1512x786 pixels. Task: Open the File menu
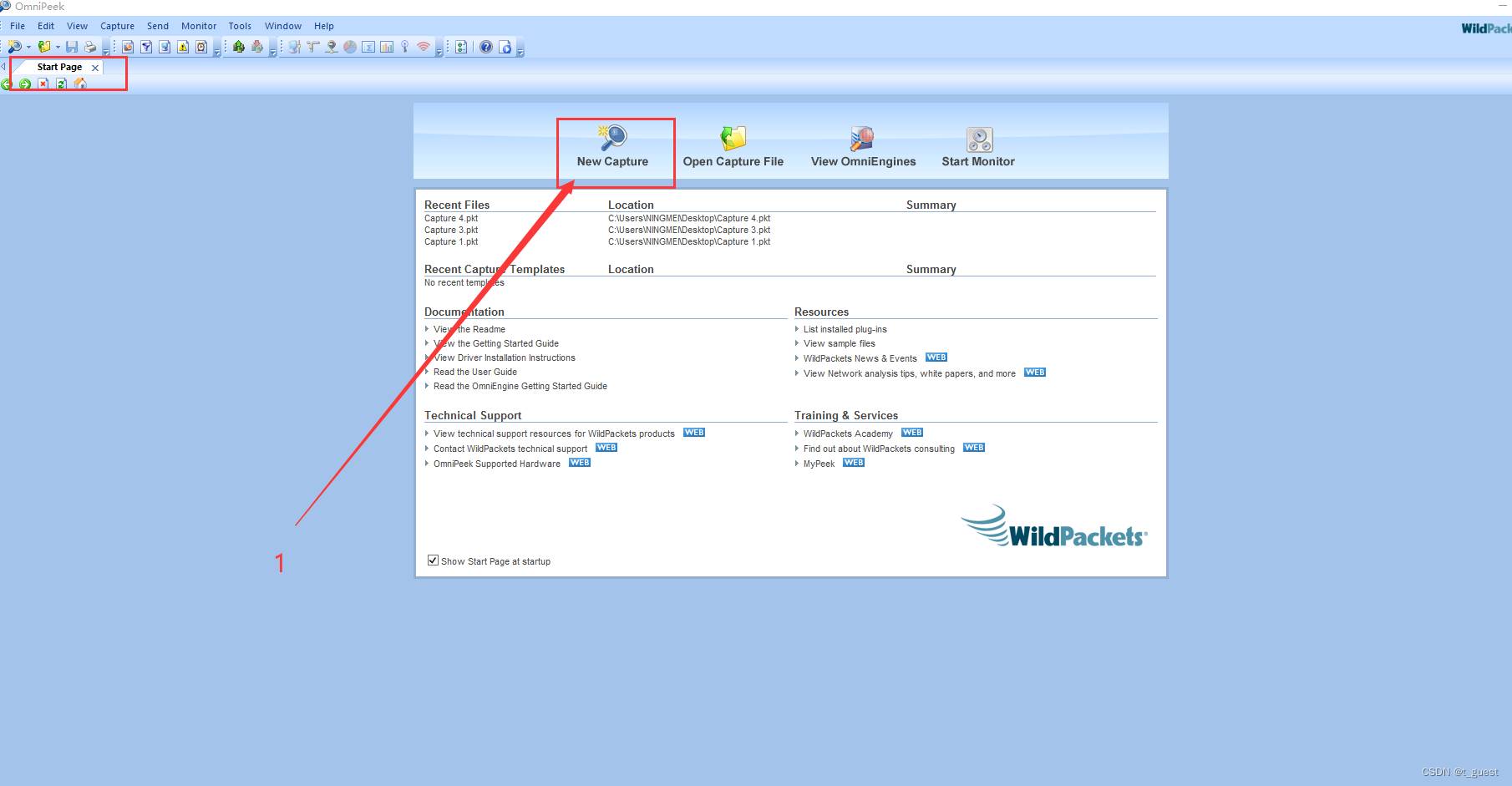tap(18, 26)
